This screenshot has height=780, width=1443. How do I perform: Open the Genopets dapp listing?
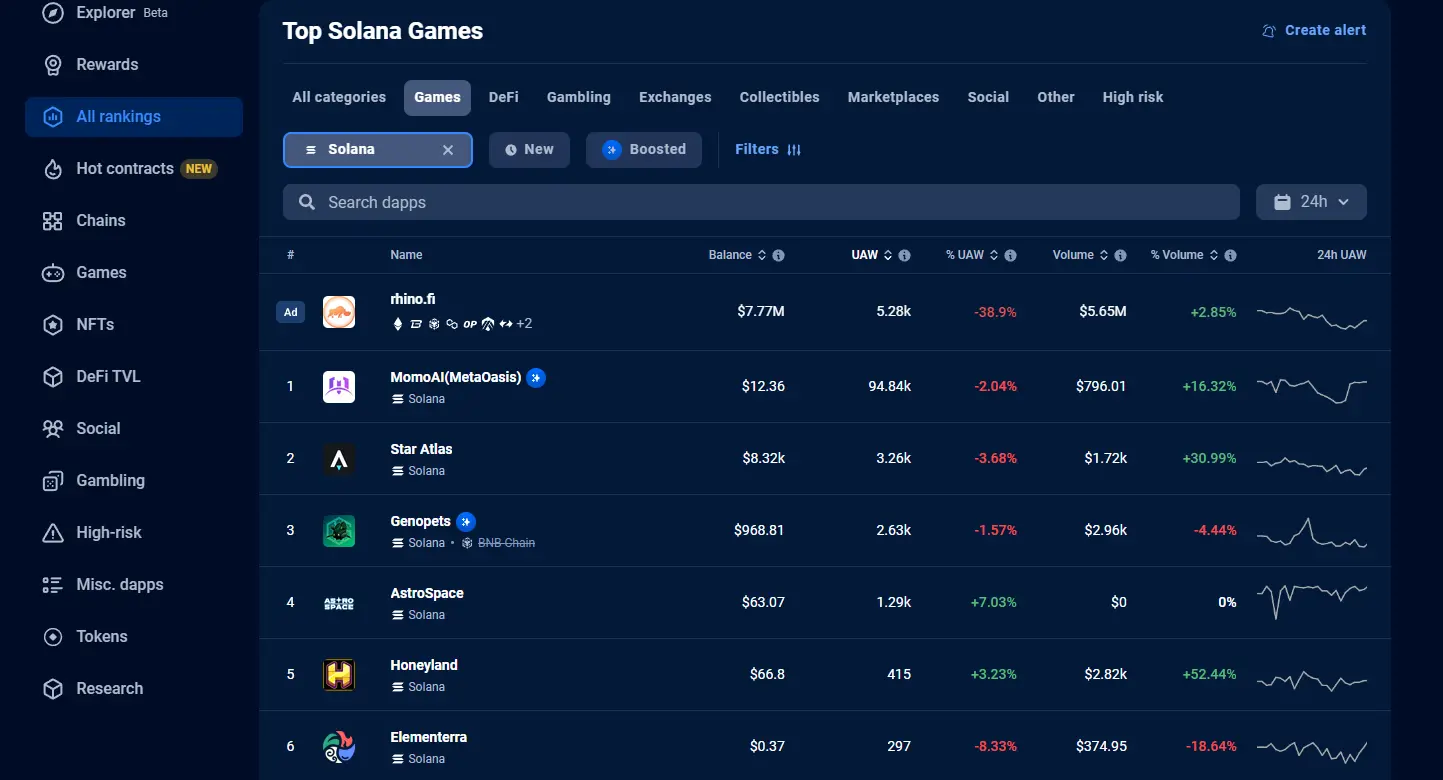[419, 521]
